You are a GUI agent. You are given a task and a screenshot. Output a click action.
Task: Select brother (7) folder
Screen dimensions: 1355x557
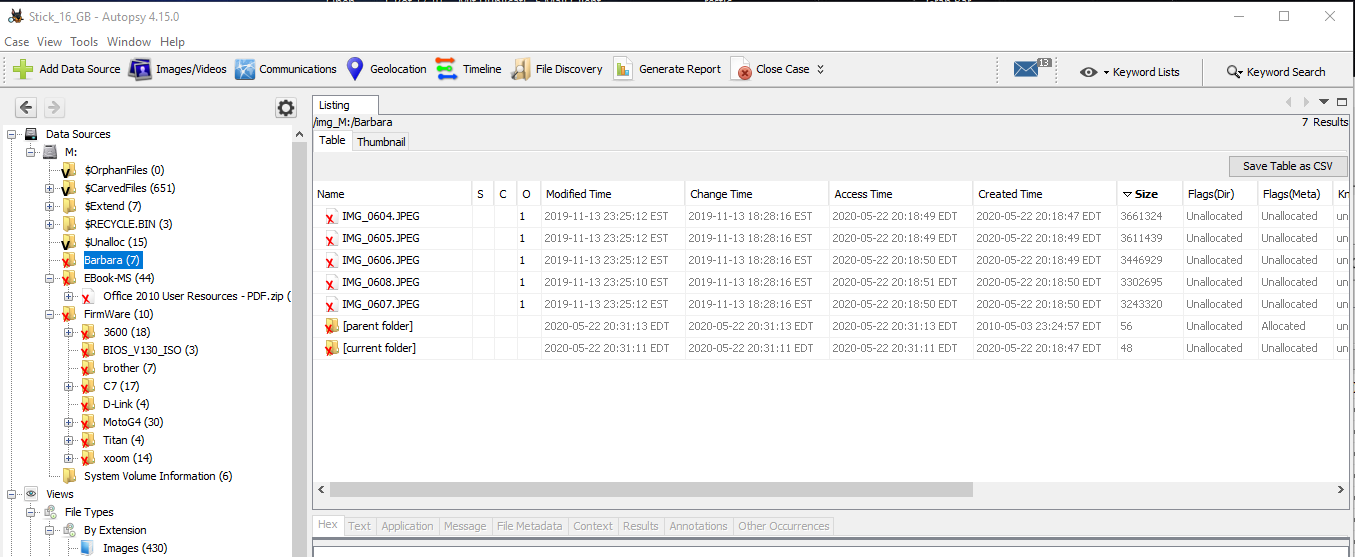(129, 368)
